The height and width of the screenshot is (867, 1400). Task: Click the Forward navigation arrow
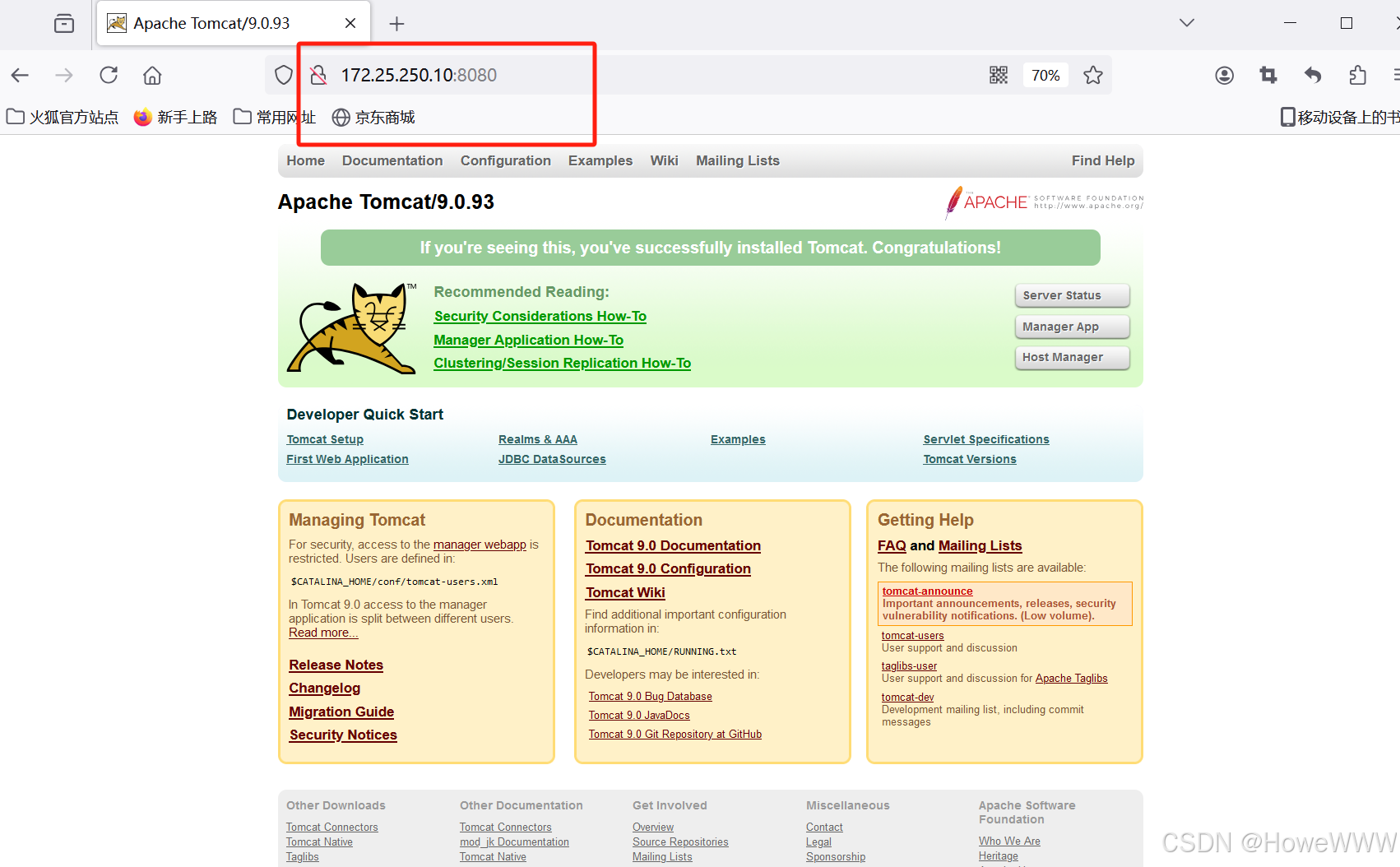click(64, 76)
